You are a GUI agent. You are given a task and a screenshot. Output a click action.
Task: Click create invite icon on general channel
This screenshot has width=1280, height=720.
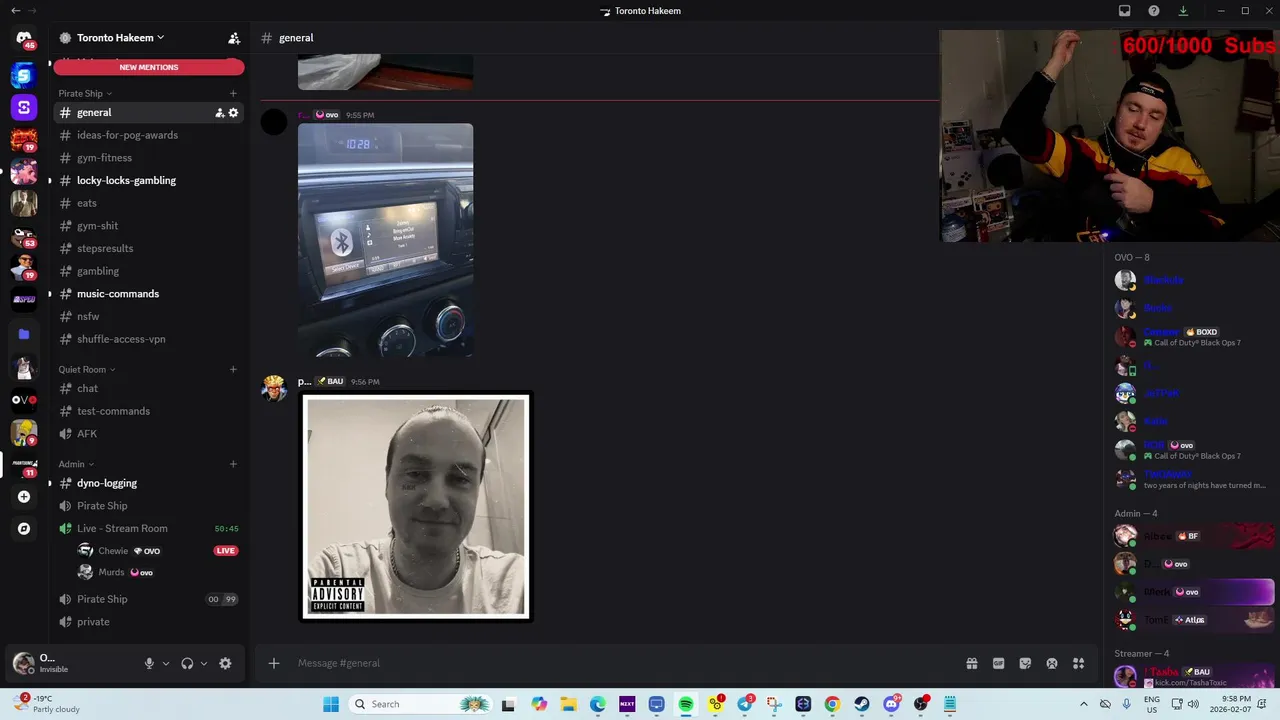pyautogui.click(x=219, y=113)
